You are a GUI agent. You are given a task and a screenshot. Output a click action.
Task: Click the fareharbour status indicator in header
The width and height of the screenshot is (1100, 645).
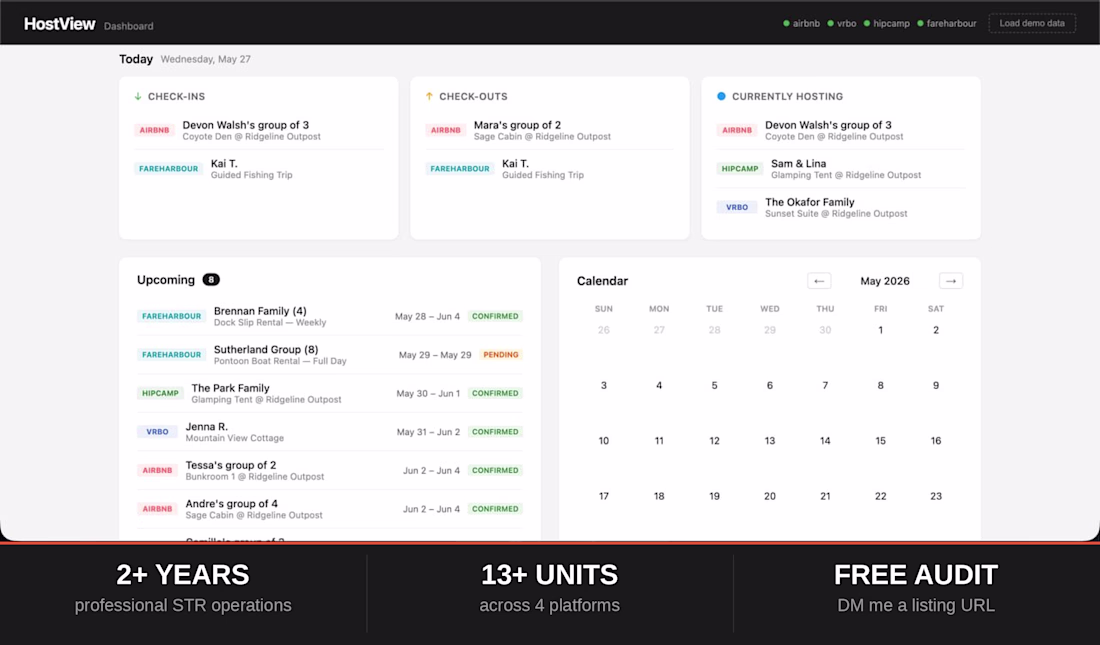click(946, 23)
